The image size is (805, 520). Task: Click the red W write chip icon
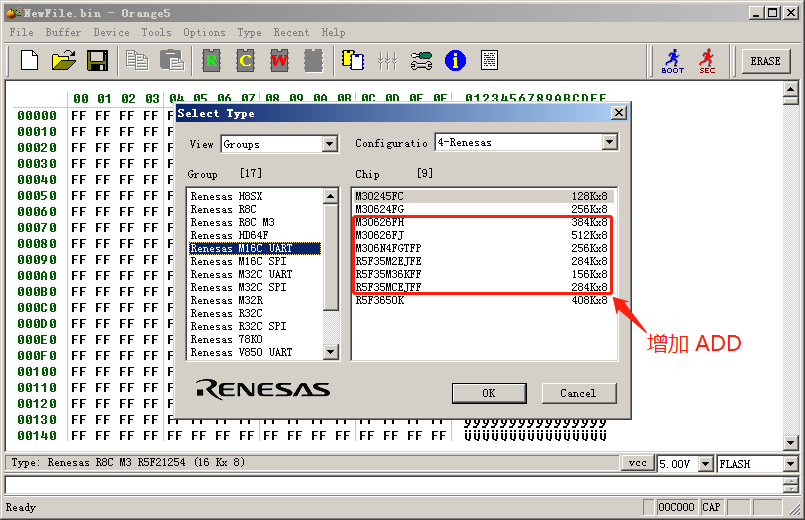tap(279, 60)
